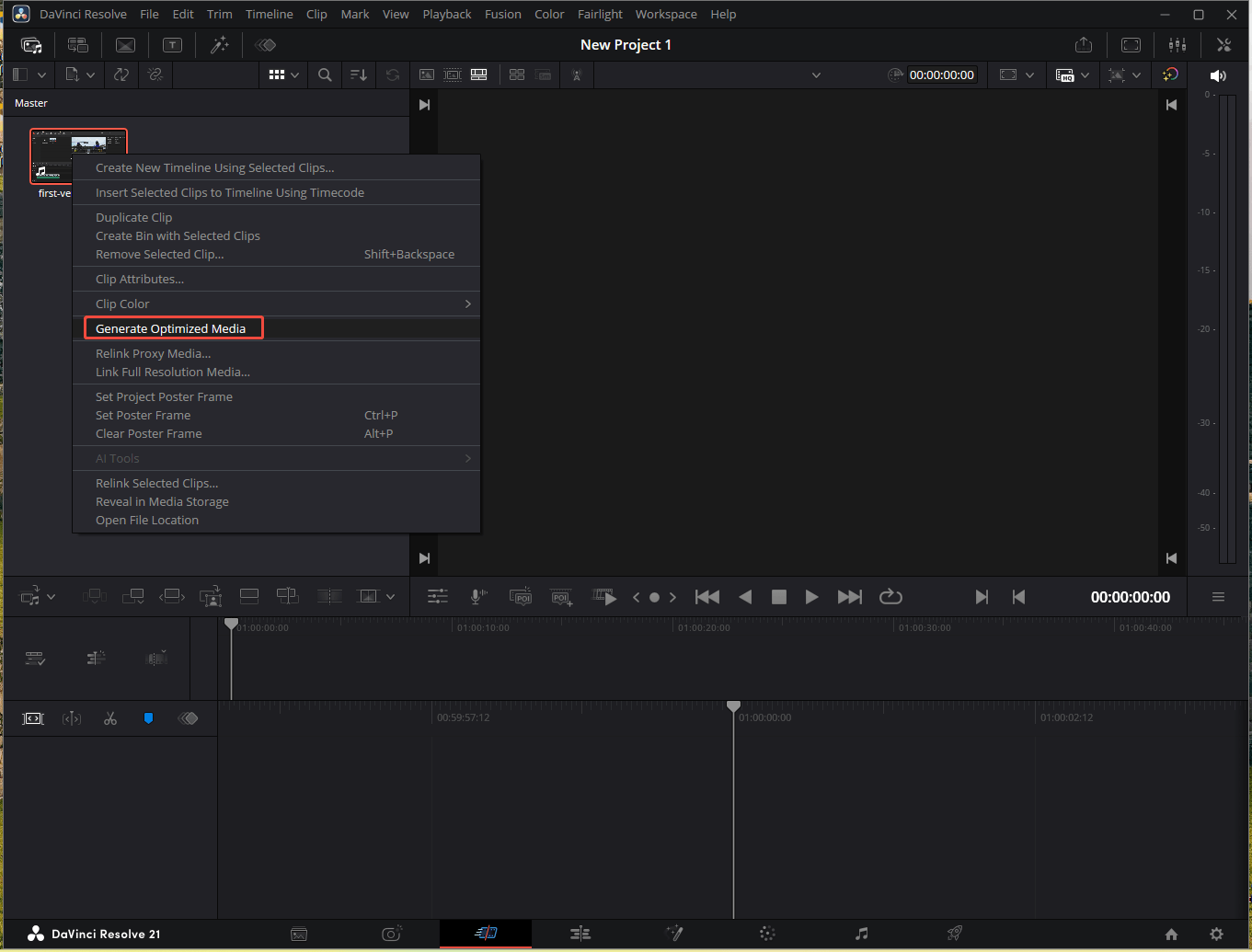The image size is (1252, 952).
Task: Click the sort order icon
Action: pos(359,75)
